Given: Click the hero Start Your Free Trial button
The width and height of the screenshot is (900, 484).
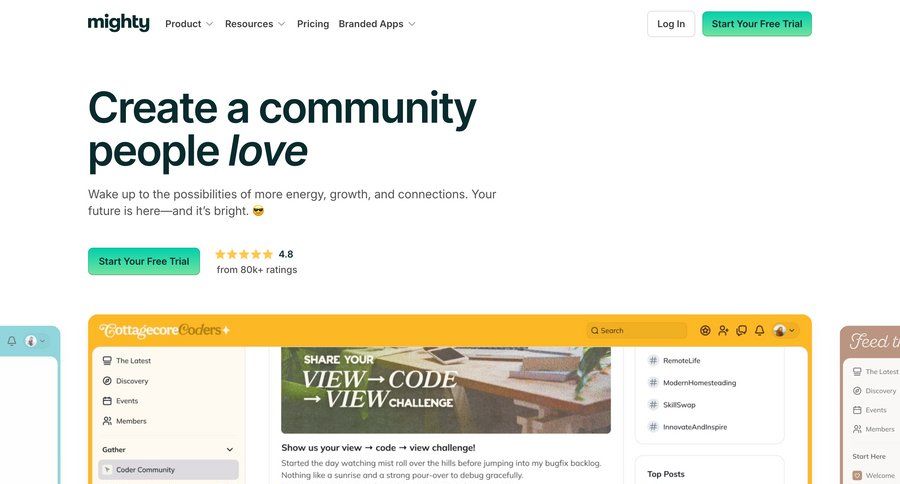Looking at the screenshot, I should (x=144, y=261).
